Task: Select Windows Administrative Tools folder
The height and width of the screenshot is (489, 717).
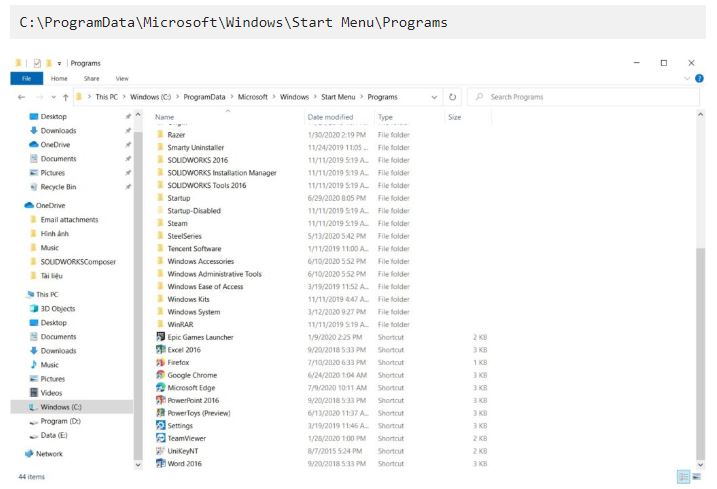Action: coord(214,274)
